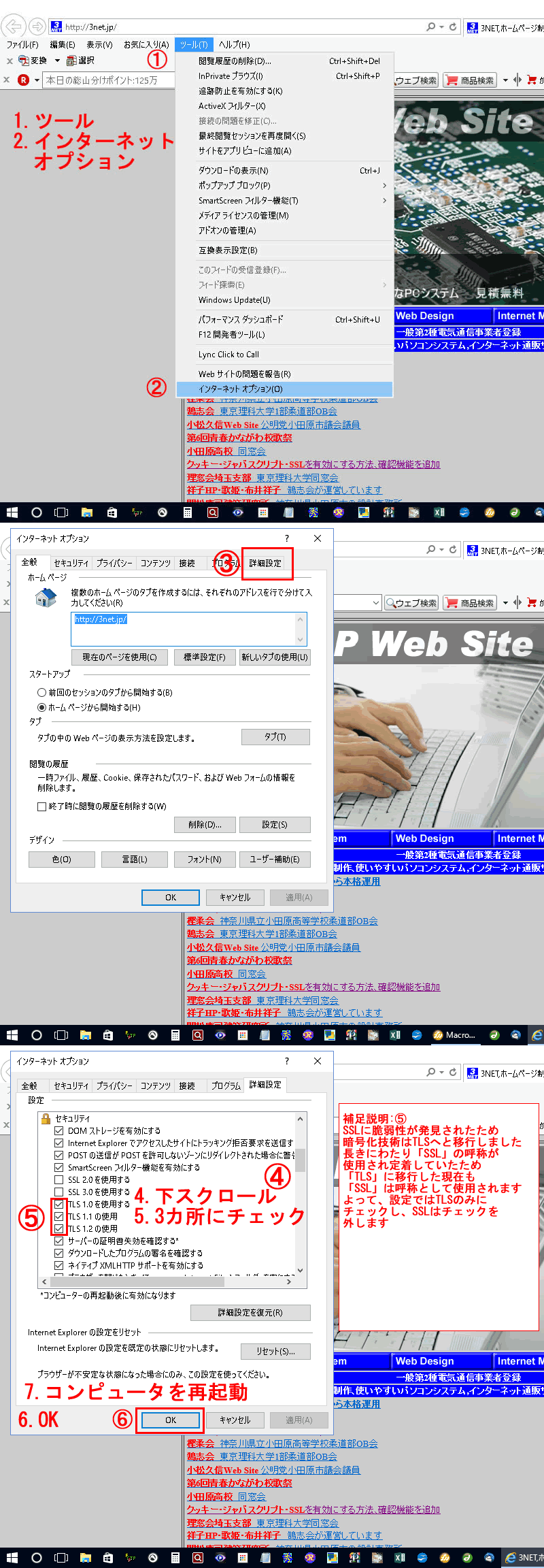Click the 選択 toolbar icon

coord(71,61)
